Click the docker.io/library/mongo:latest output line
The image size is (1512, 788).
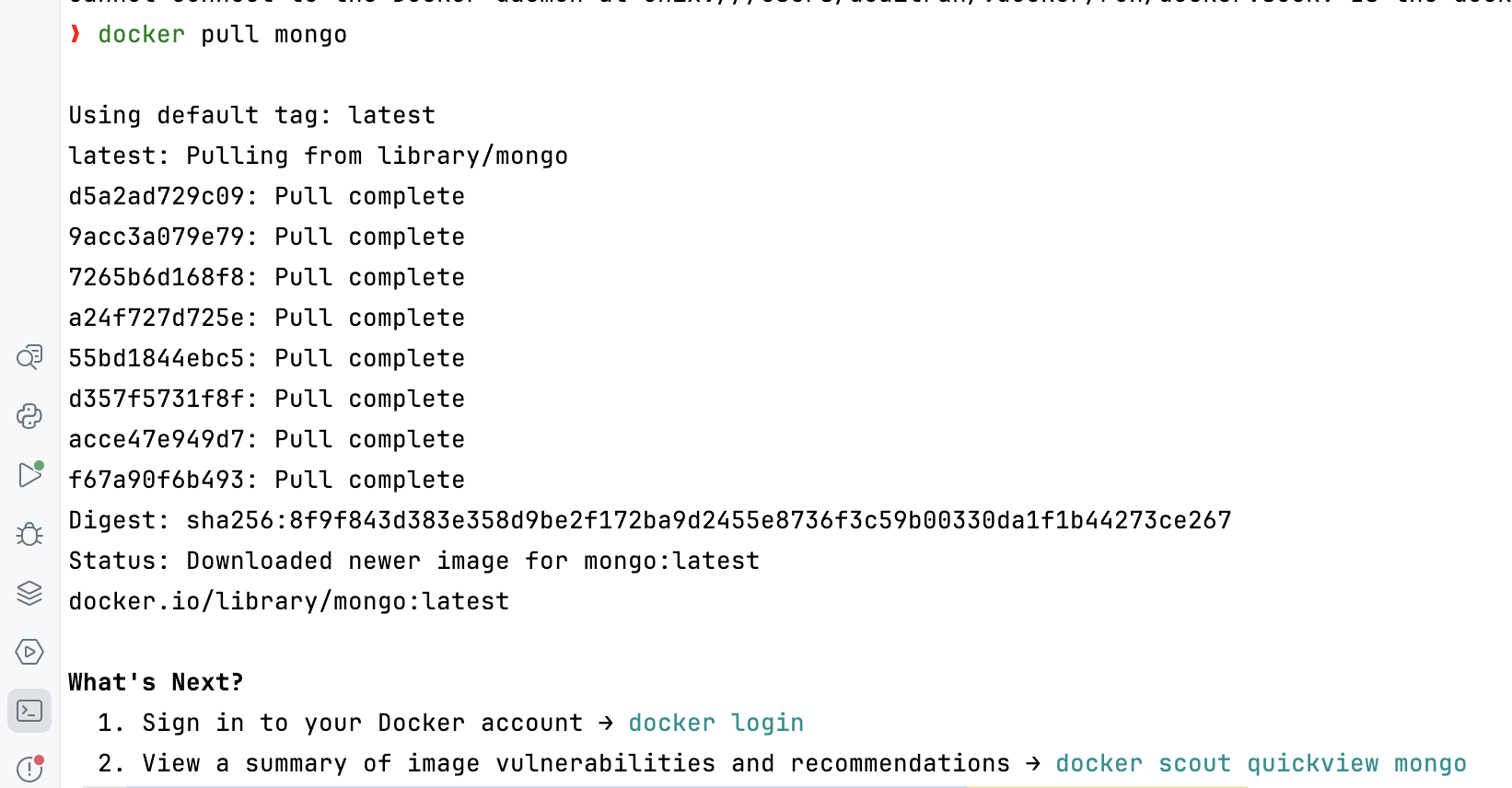(288, 601)
